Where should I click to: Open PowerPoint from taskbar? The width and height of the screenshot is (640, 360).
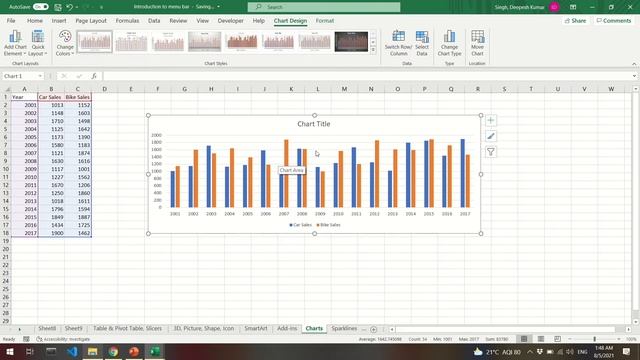pyautogui.click(x=134, y=351)
